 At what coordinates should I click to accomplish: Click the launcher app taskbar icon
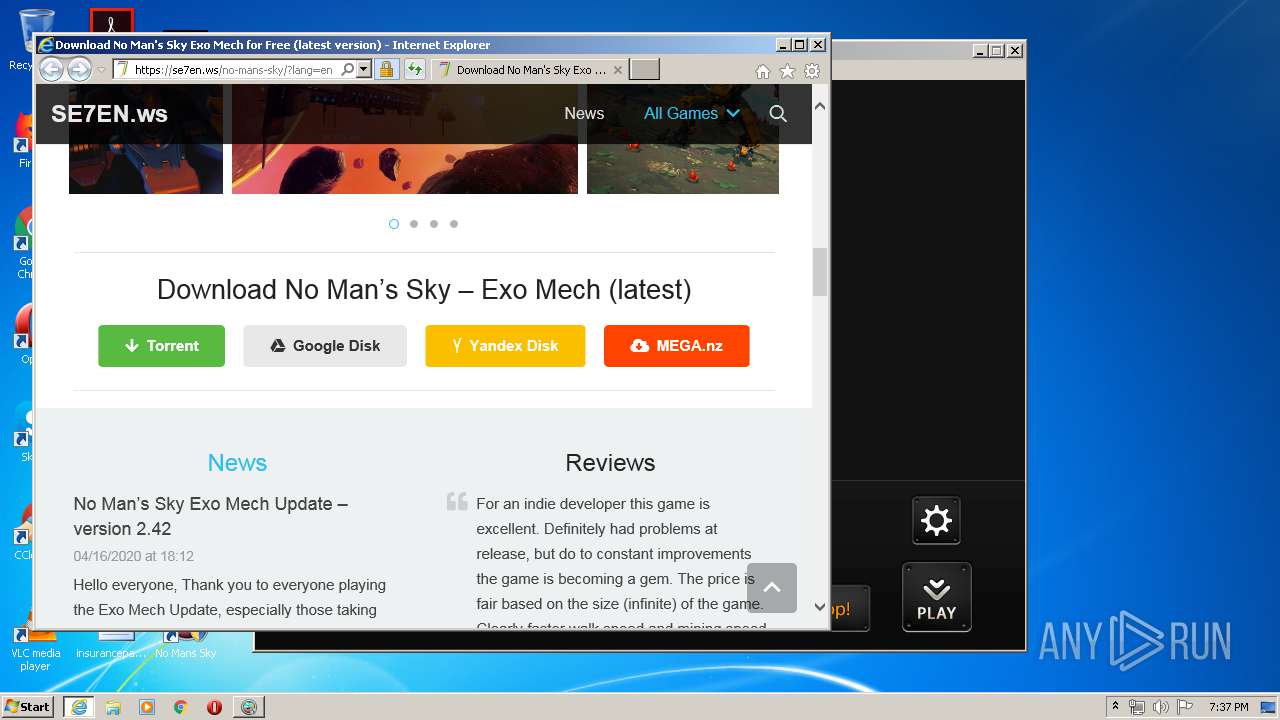pyautogui.click(x=248, y=707)
